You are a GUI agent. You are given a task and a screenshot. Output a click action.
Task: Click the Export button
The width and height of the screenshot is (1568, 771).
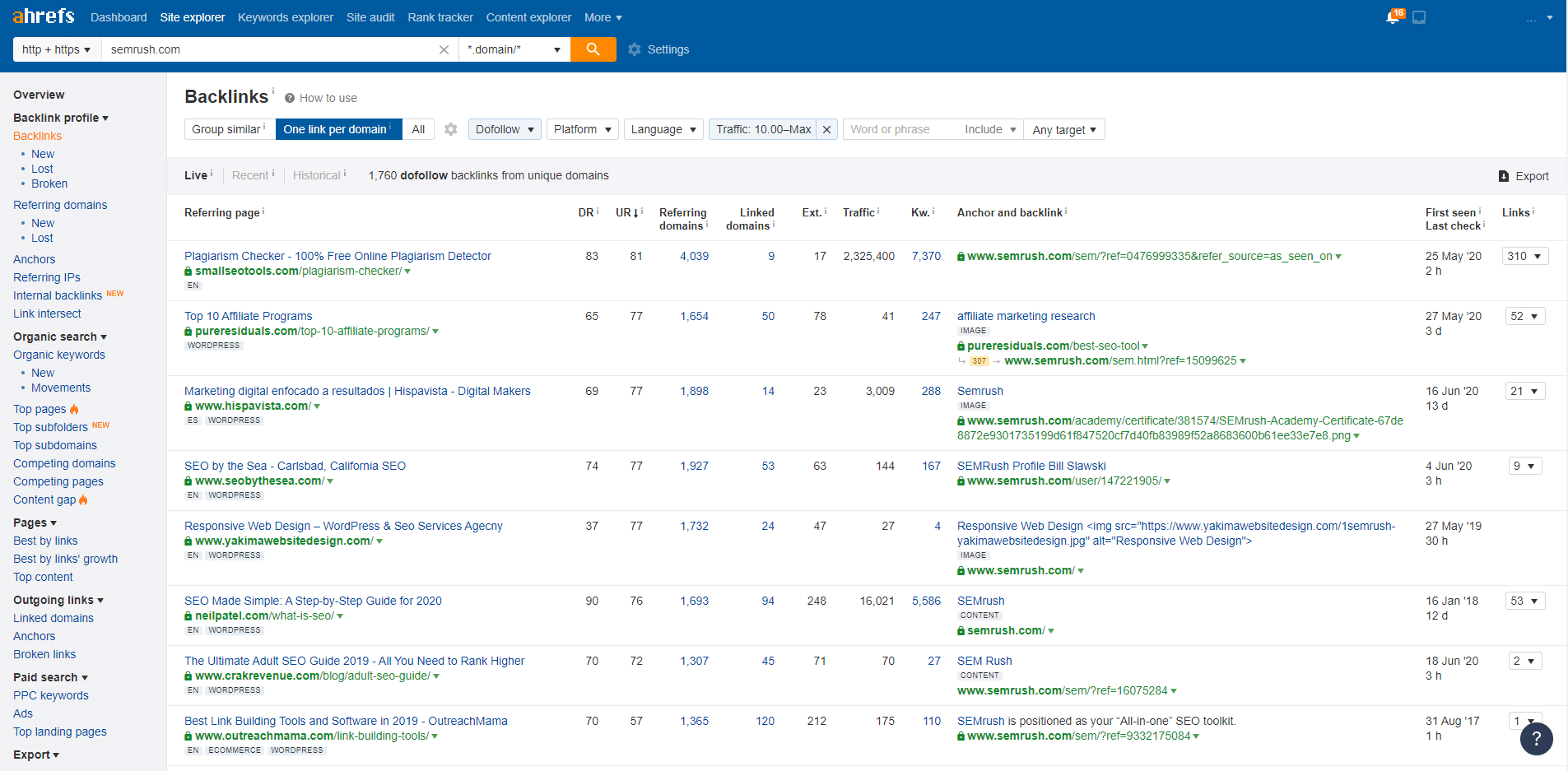[1524, 176]
